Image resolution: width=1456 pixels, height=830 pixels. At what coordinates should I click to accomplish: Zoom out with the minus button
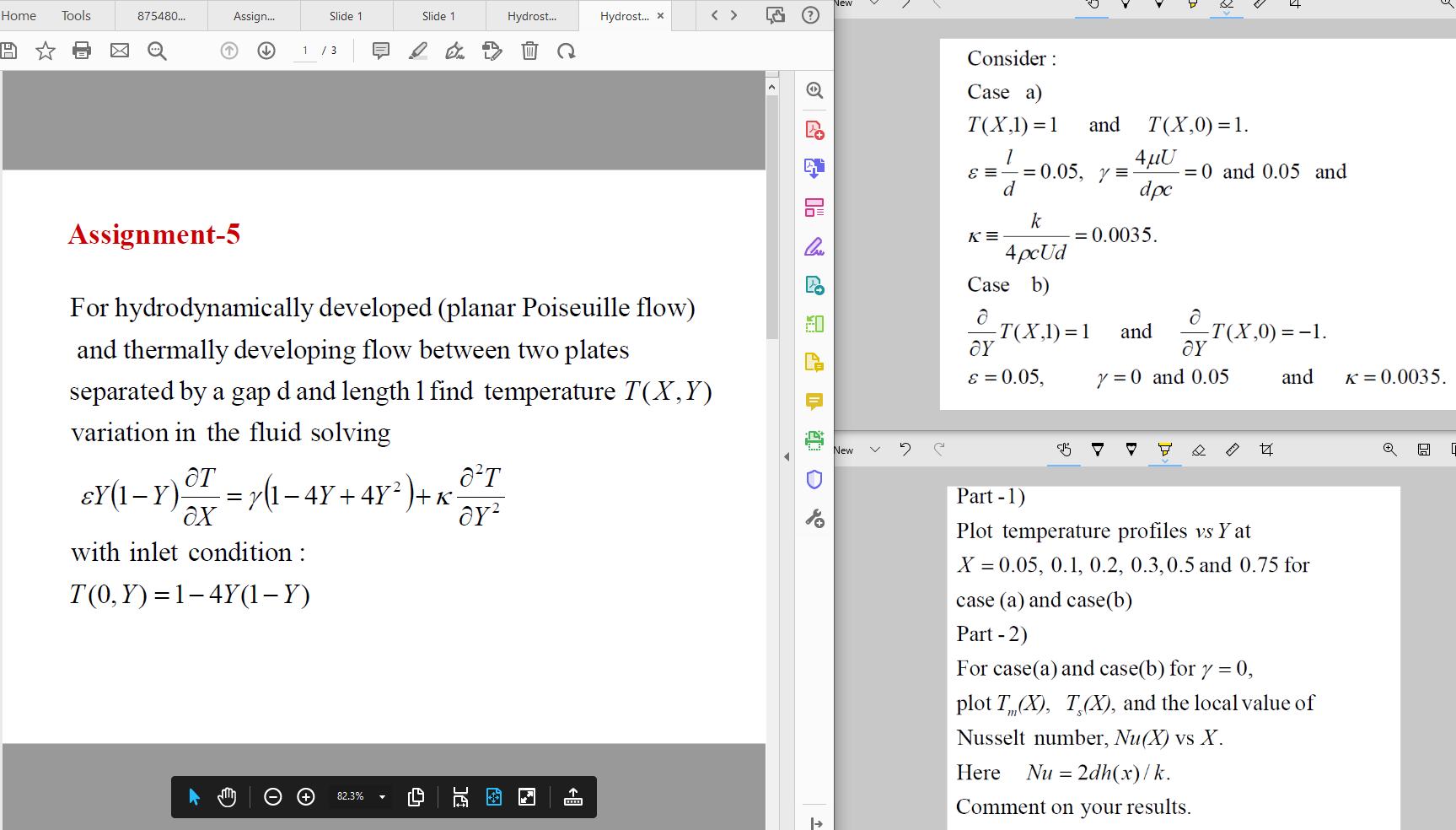[272, 797]
